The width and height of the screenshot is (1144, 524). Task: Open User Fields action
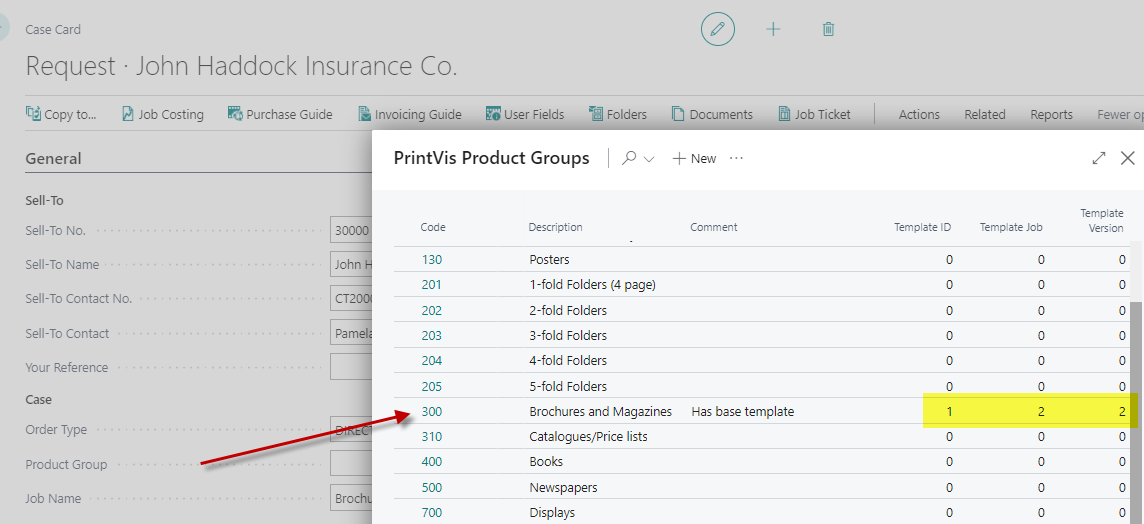tap(525, 114)
